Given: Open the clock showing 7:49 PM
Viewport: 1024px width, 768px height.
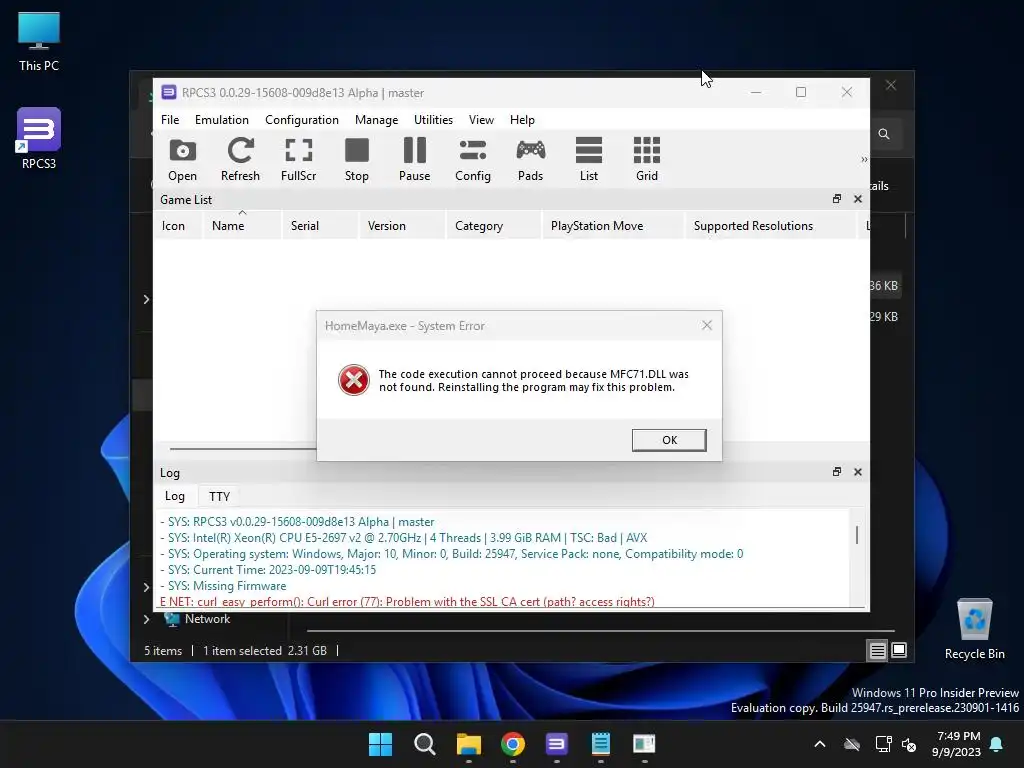Looking at the screenshot, I should [957, 744].
